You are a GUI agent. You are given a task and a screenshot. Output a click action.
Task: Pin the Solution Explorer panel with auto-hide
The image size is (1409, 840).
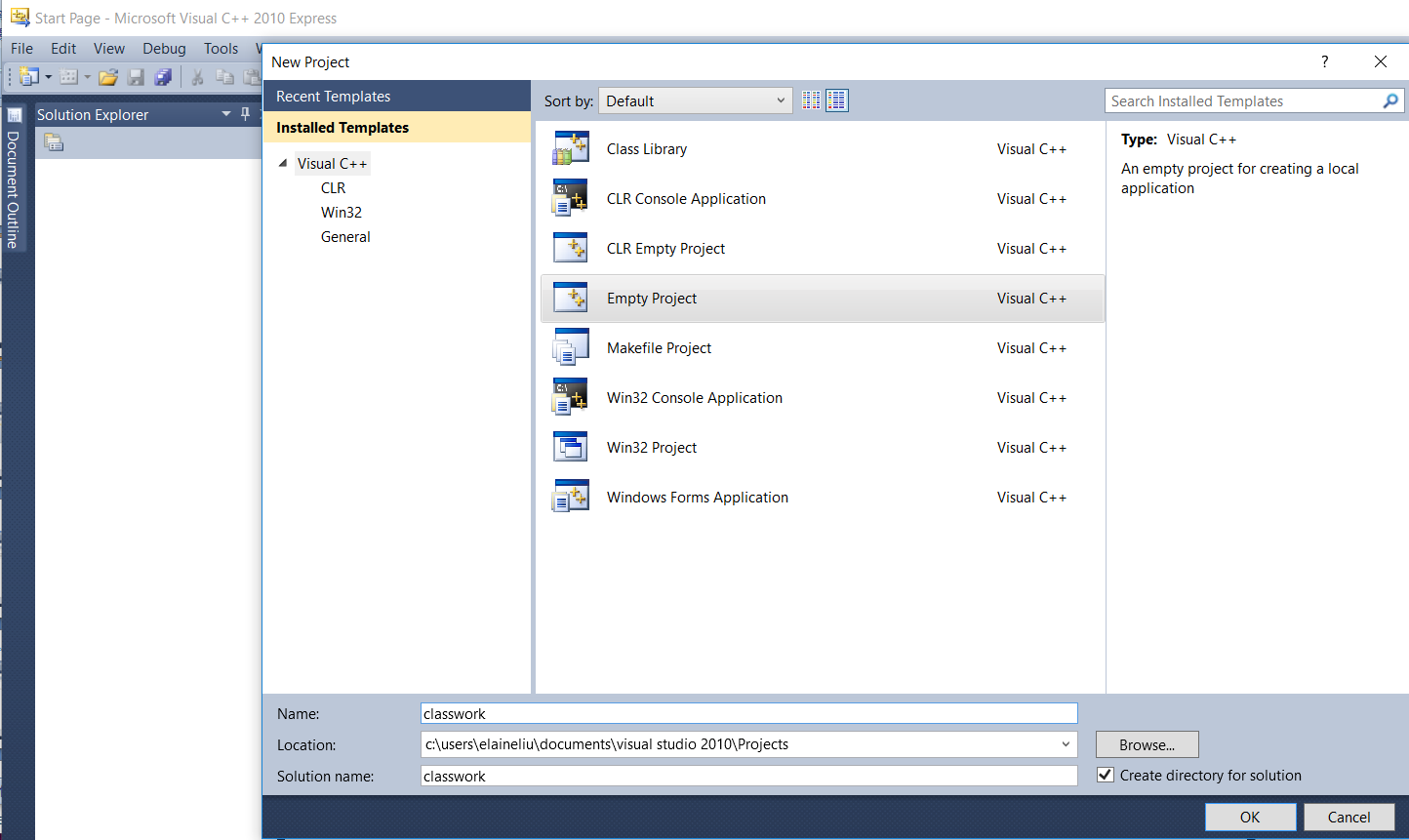(x=245, y=114)
